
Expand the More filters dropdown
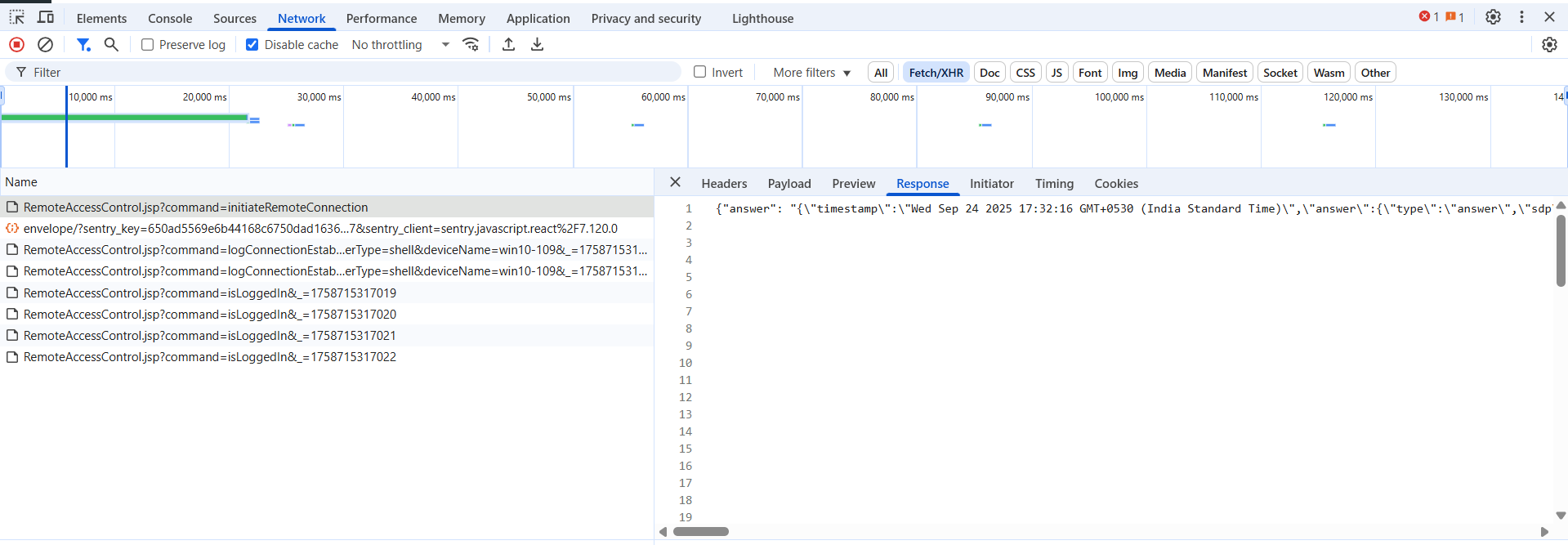click(x=811, y=73)
